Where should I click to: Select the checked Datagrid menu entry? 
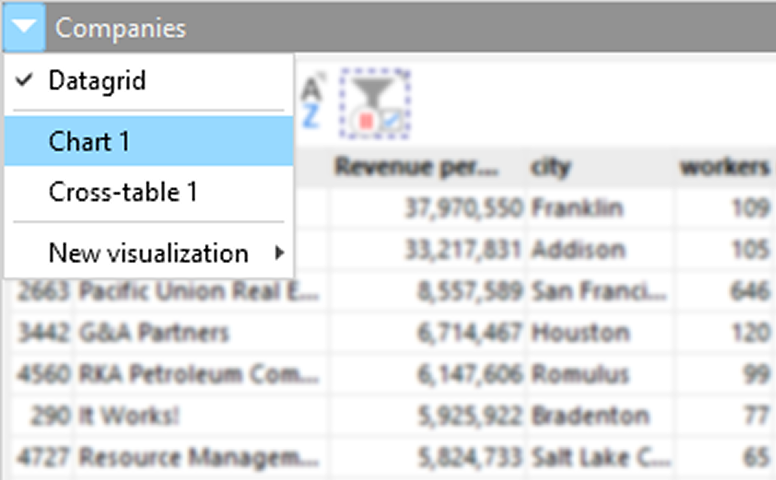pyautogui.click(x=97, y=82)
